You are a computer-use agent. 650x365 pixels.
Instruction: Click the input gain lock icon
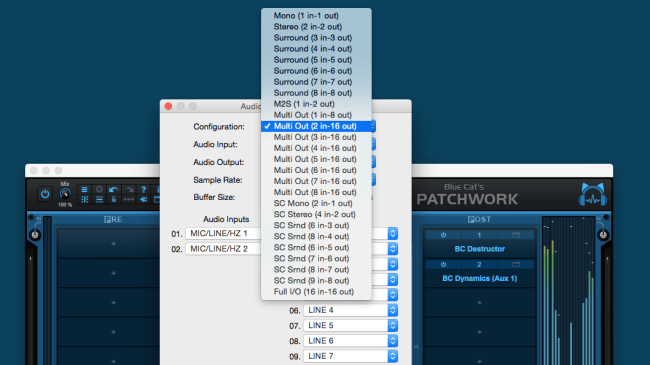pyautogui.click(x=39, y=218)
